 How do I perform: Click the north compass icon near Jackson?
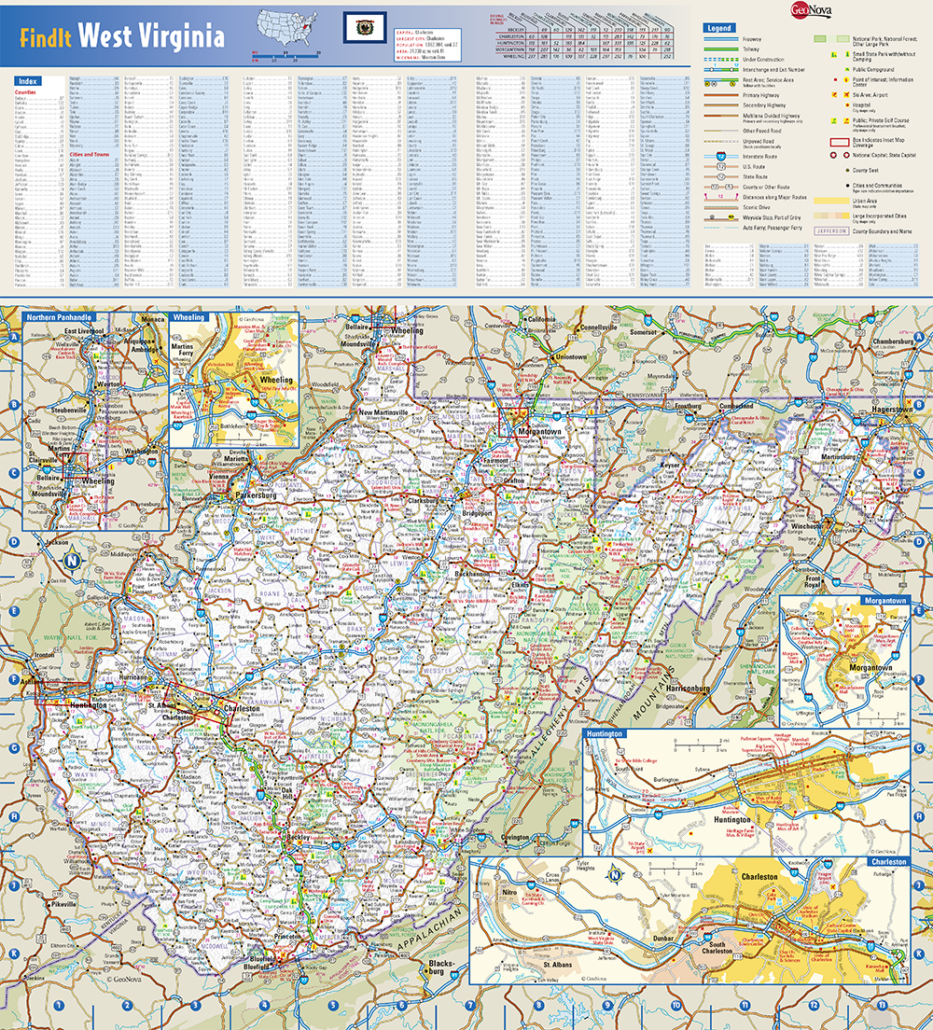pyautogui.click(x=71, y=561)
